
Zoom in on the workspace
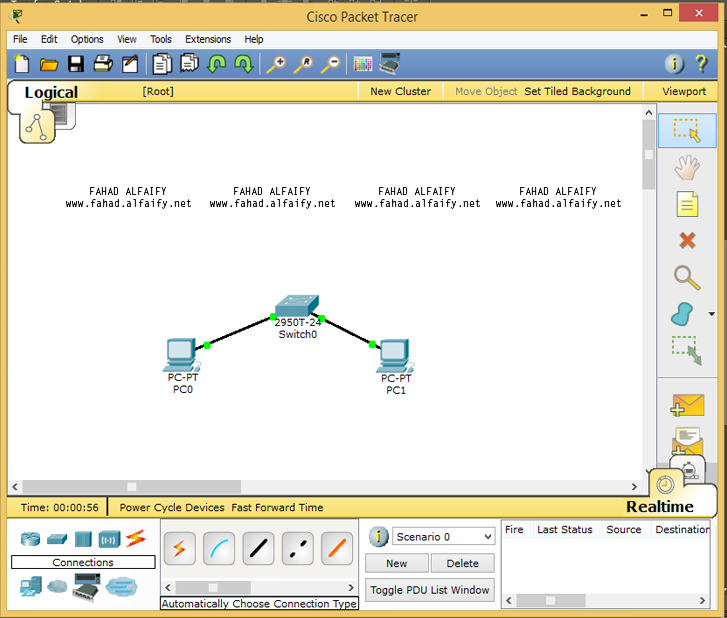tap(276, 64)
